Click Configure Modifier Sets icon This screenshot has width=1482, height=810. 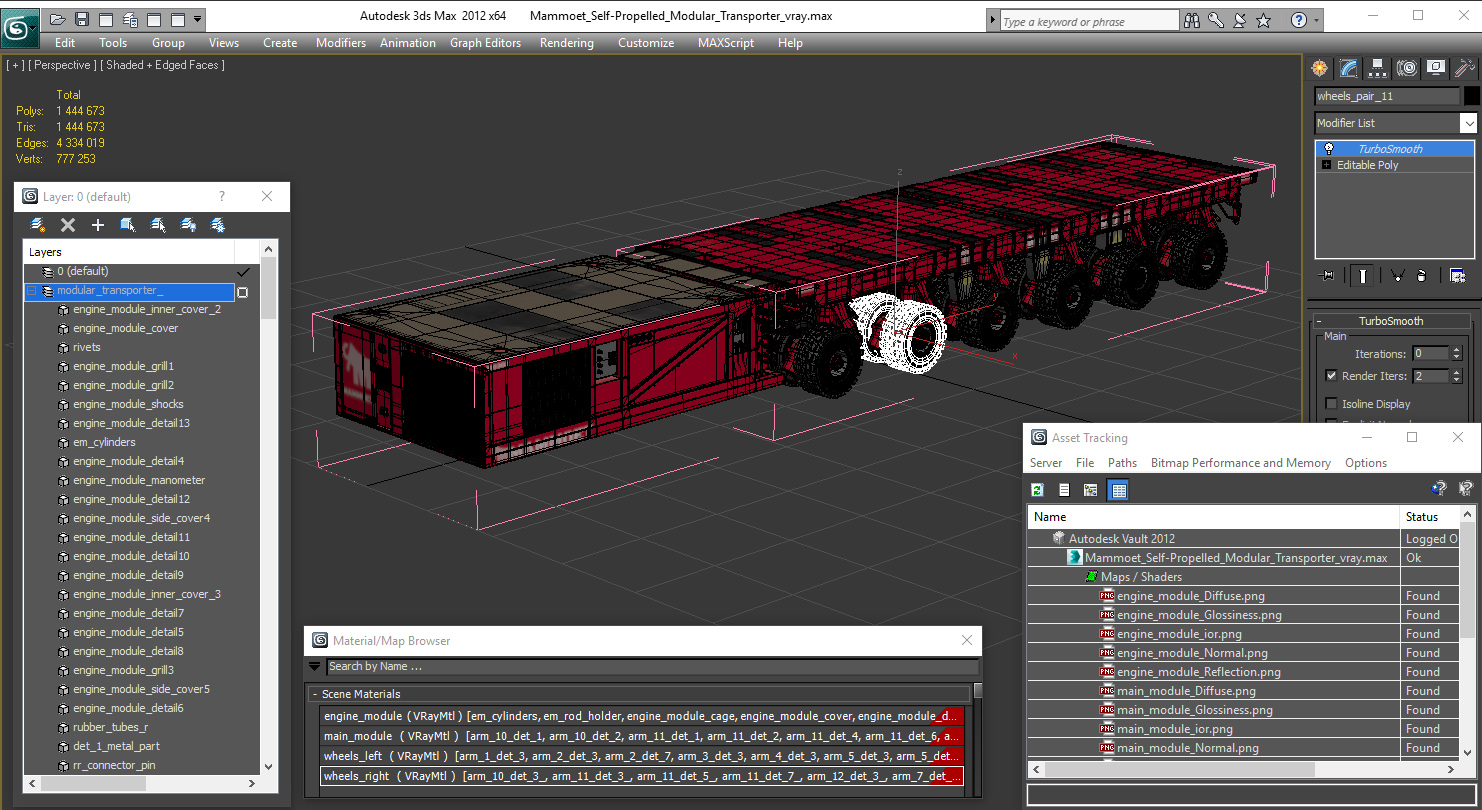(x=1457, y=275)
